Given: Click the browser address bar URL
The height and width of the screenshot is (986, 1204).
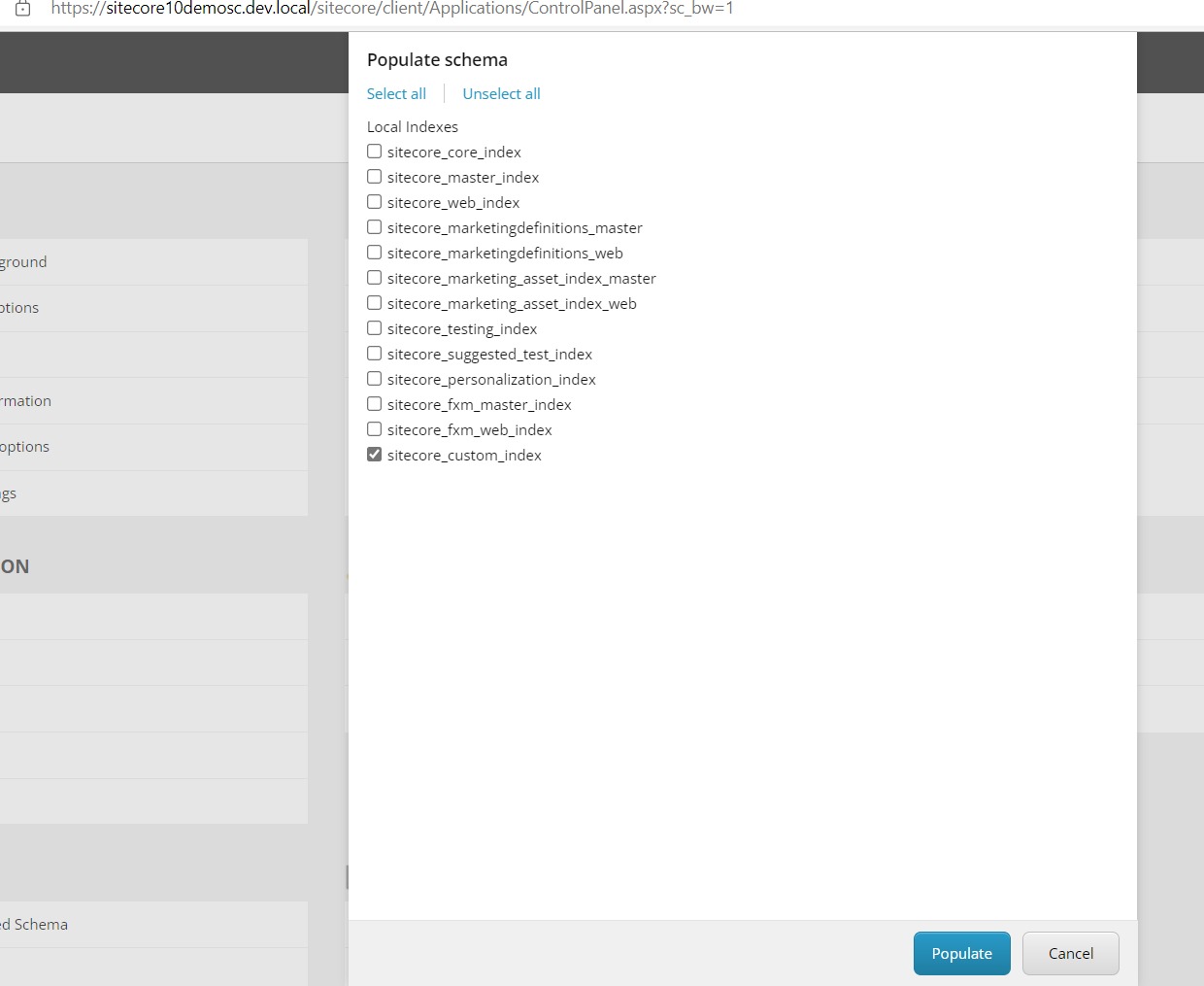Looking at the screenshot, I should pyautogui.click(x=392, y=8).
